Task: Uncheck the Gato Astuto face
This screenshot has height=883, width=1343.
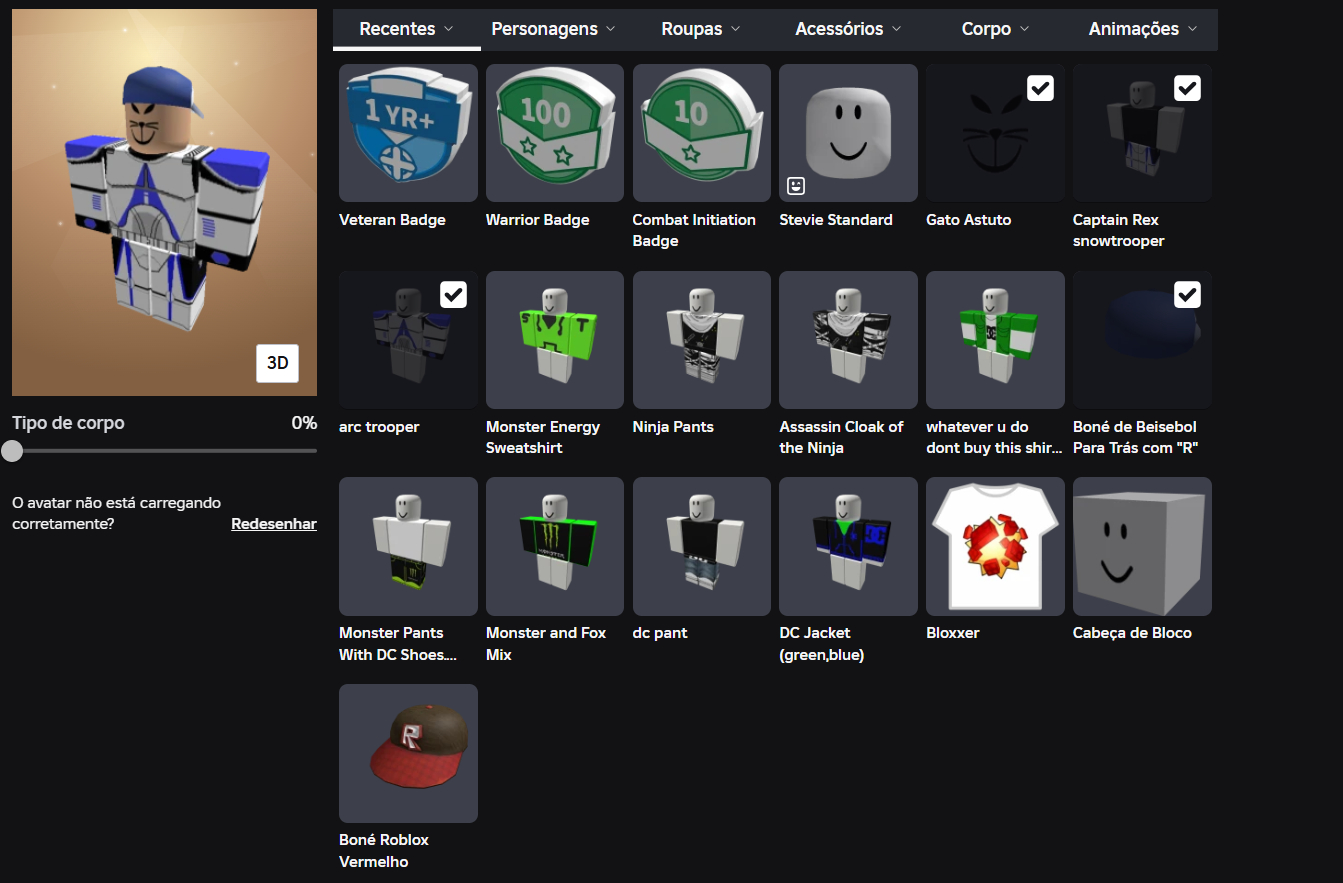Action: coord(1040,88)
